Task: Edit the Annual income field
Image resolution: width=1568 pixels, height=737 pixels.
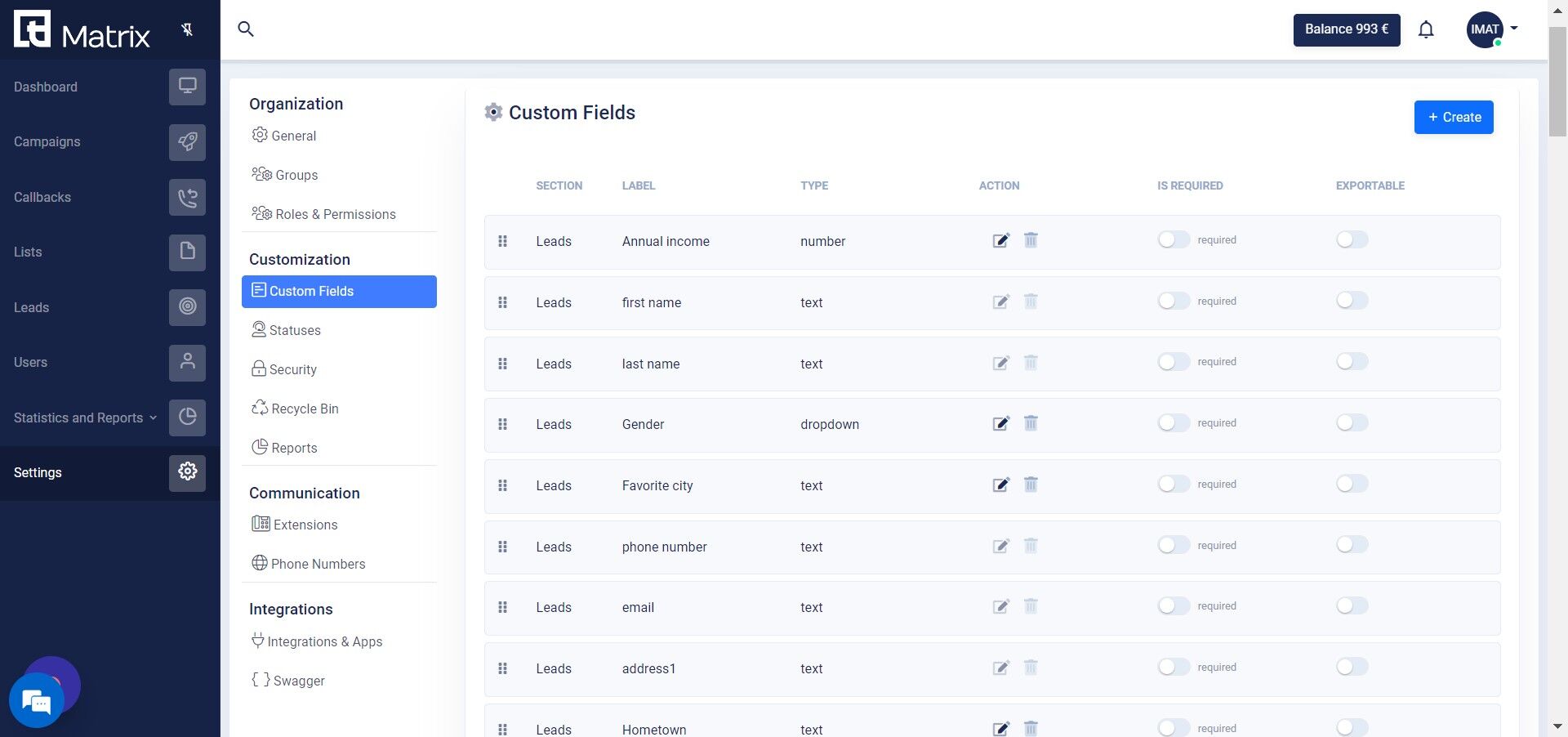Action: [1001, 240]
